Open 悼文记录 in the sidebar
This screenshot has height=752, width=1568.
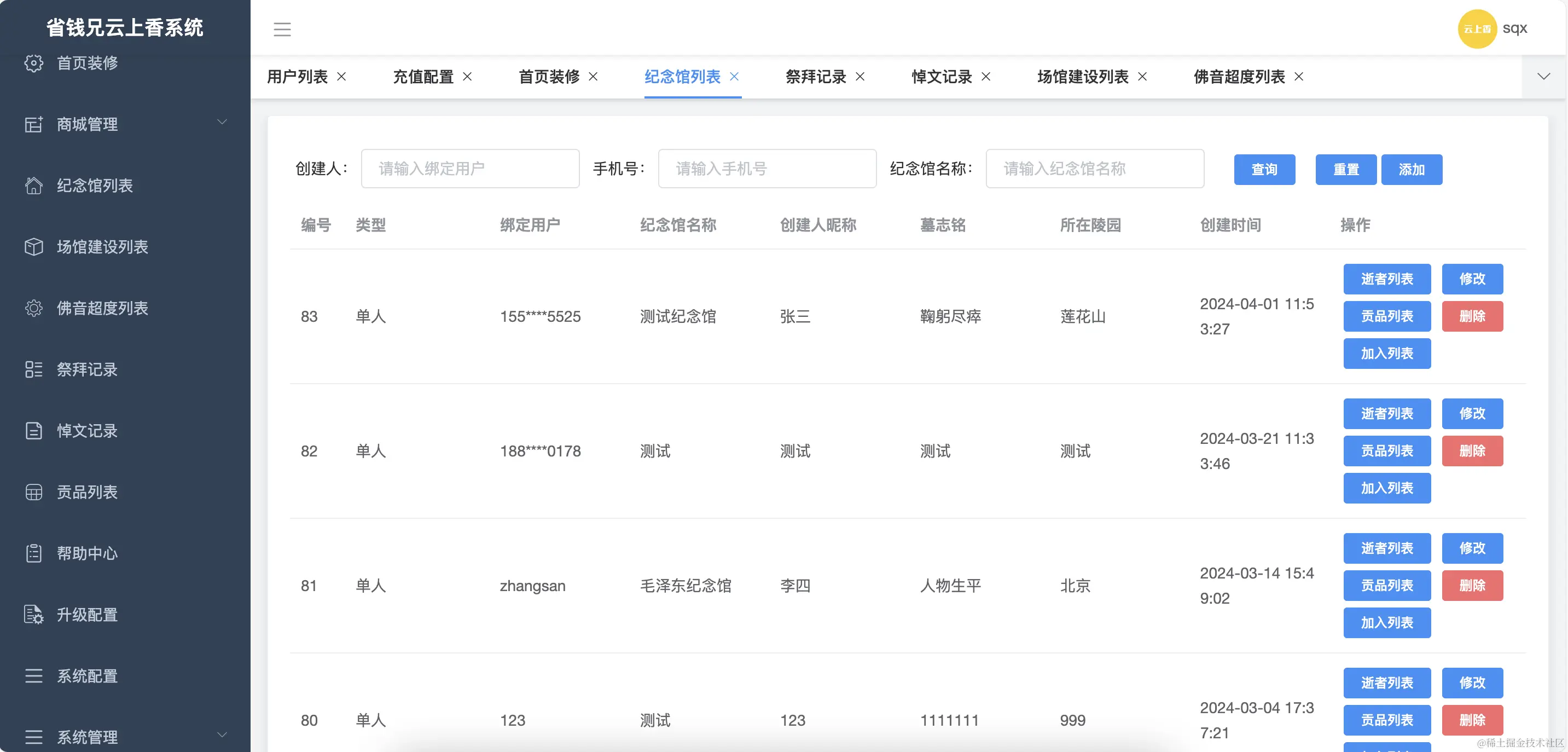click(87, 431)
